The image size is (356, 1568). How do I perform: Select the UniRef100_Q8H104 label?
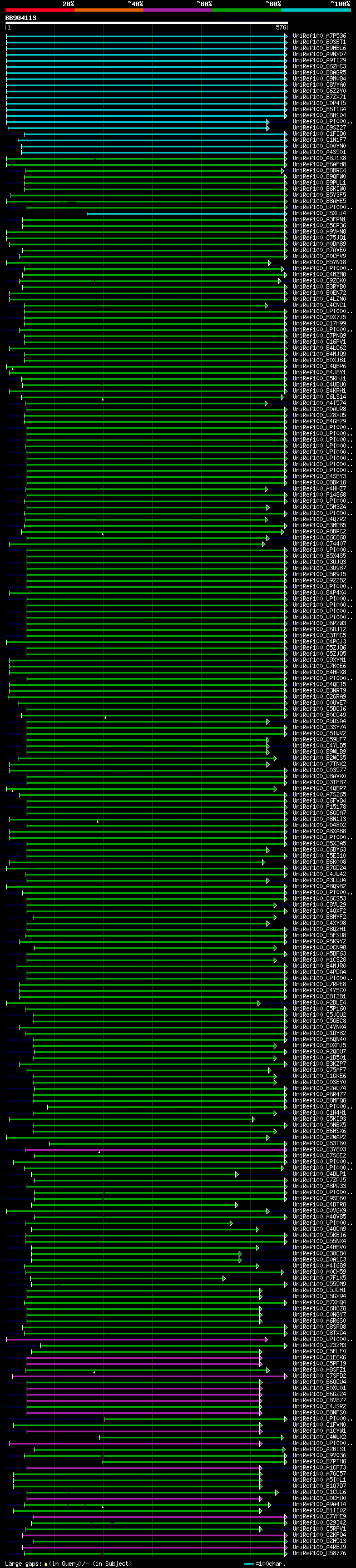(x=319, y=116)
